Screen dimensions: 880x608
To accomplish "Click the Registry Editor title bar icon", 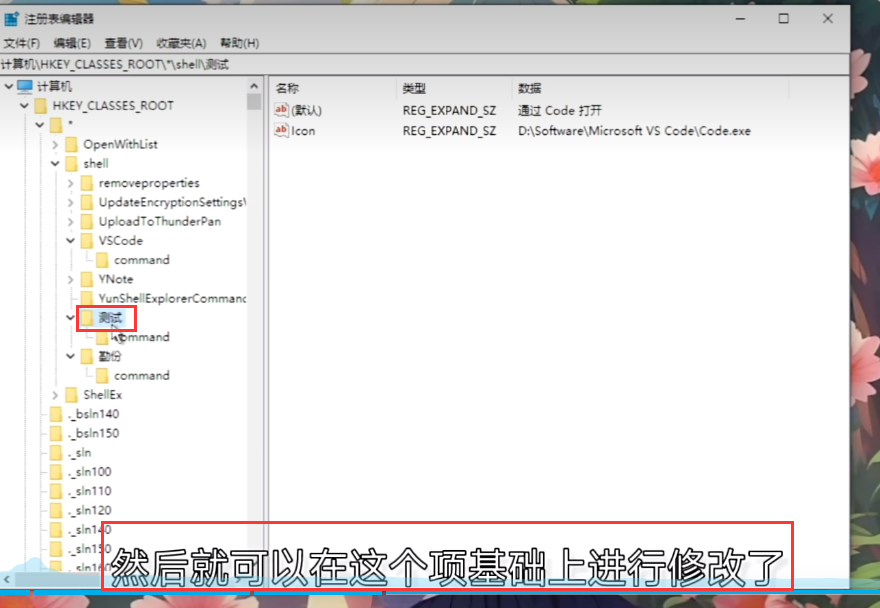I will [11, 19].
